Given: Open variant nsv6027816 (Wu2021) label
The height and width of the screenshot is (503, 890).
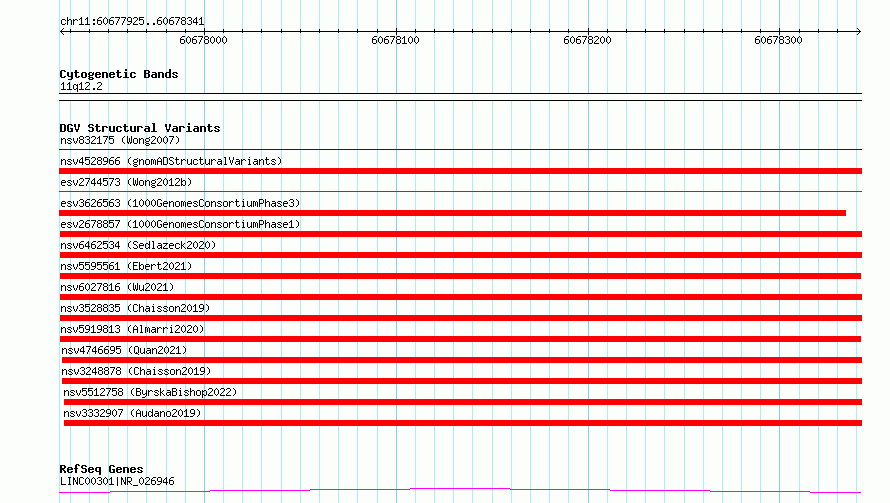Looking at the screenshot, I should (x=117, y=287).
